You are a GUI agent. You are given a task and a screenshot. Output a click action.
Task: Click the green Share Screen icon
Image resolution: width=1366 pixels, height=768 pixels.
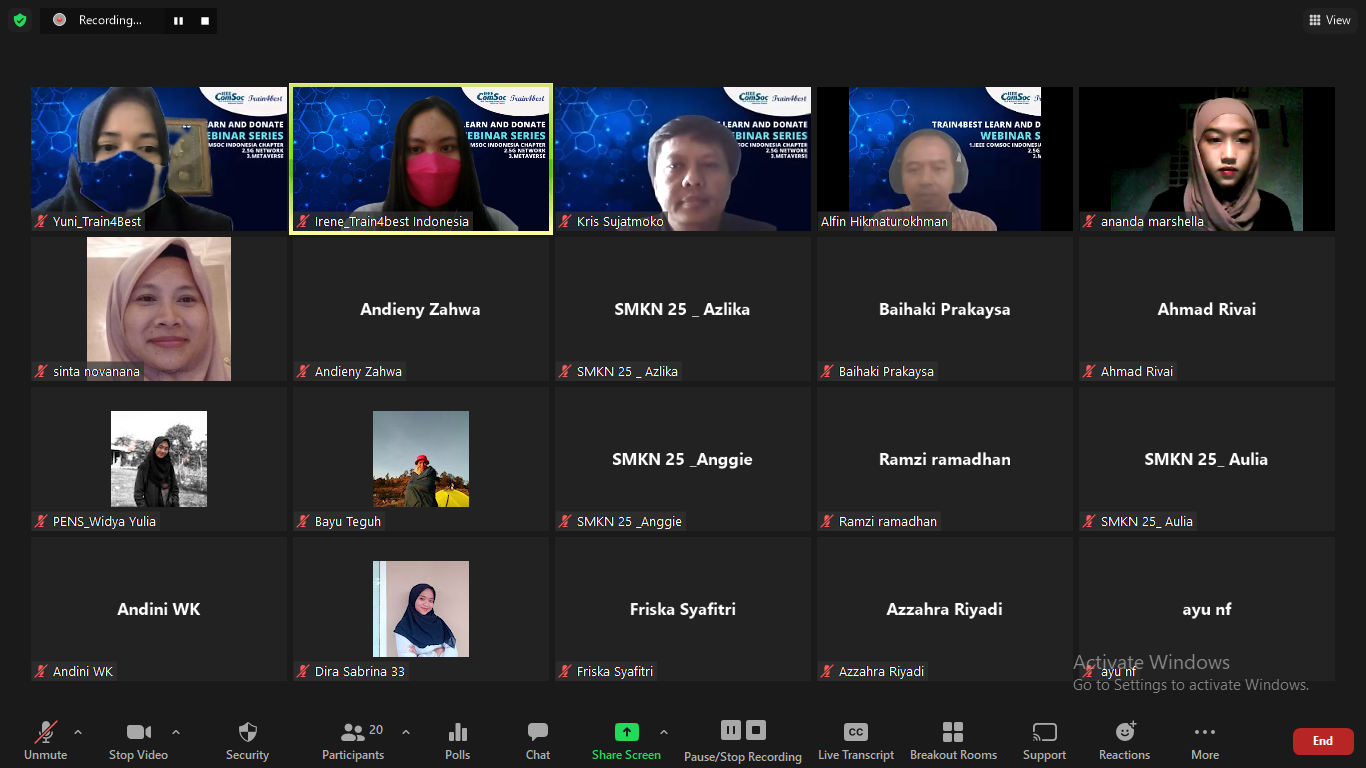point(626,732)
